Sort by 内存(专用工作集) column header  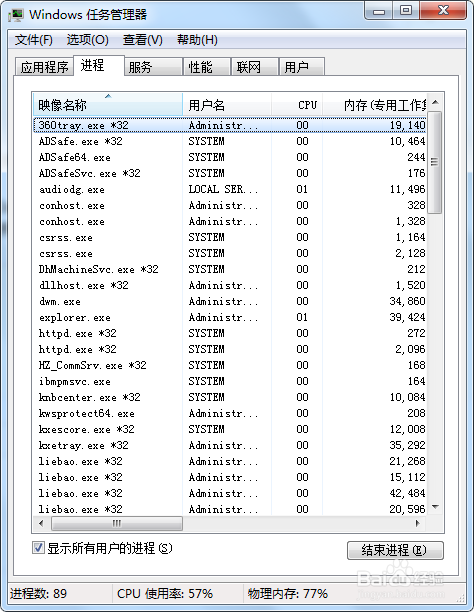[374, 105]
